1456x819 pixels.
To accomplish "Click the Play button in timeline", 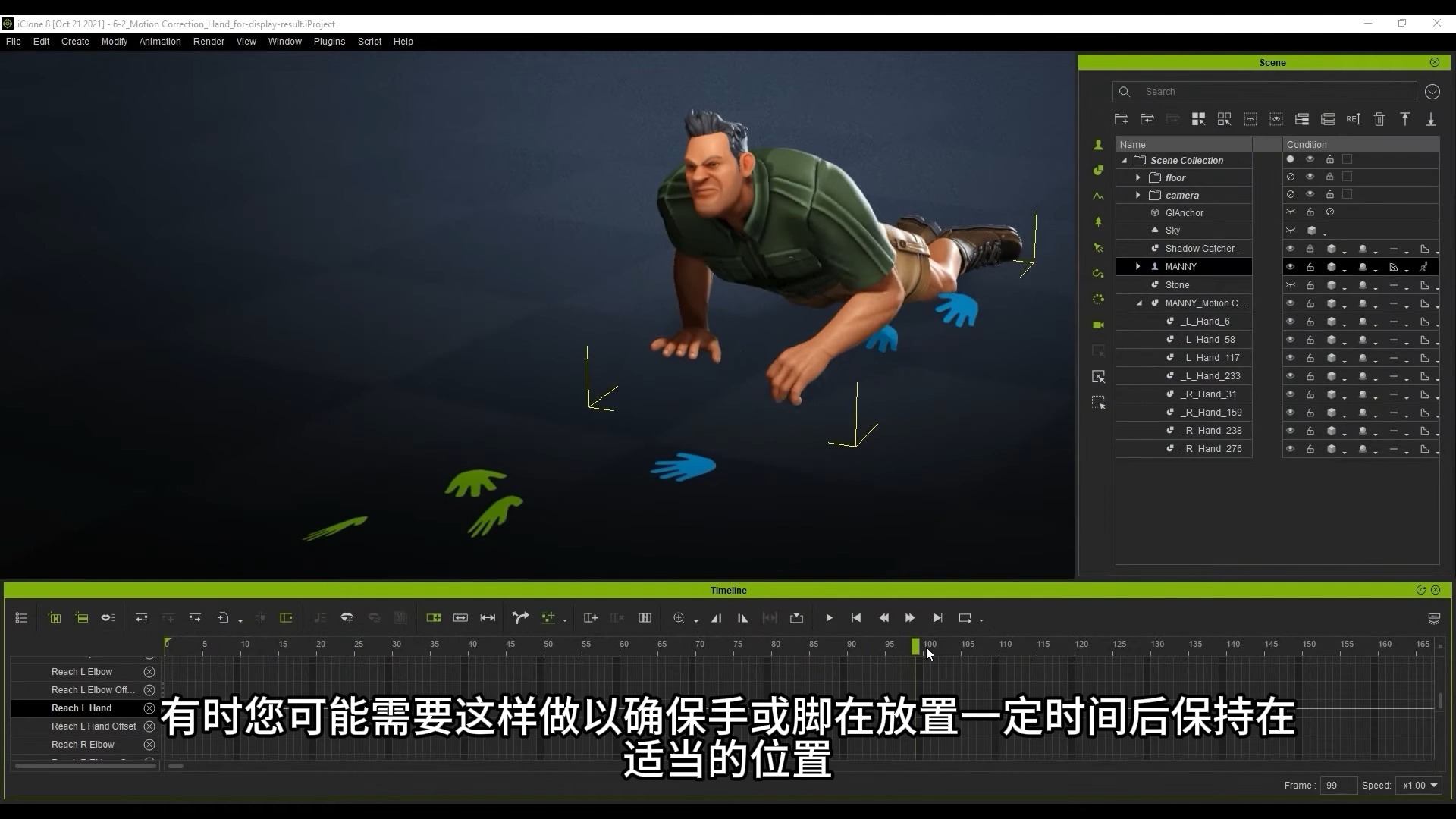I will point(829,618).
